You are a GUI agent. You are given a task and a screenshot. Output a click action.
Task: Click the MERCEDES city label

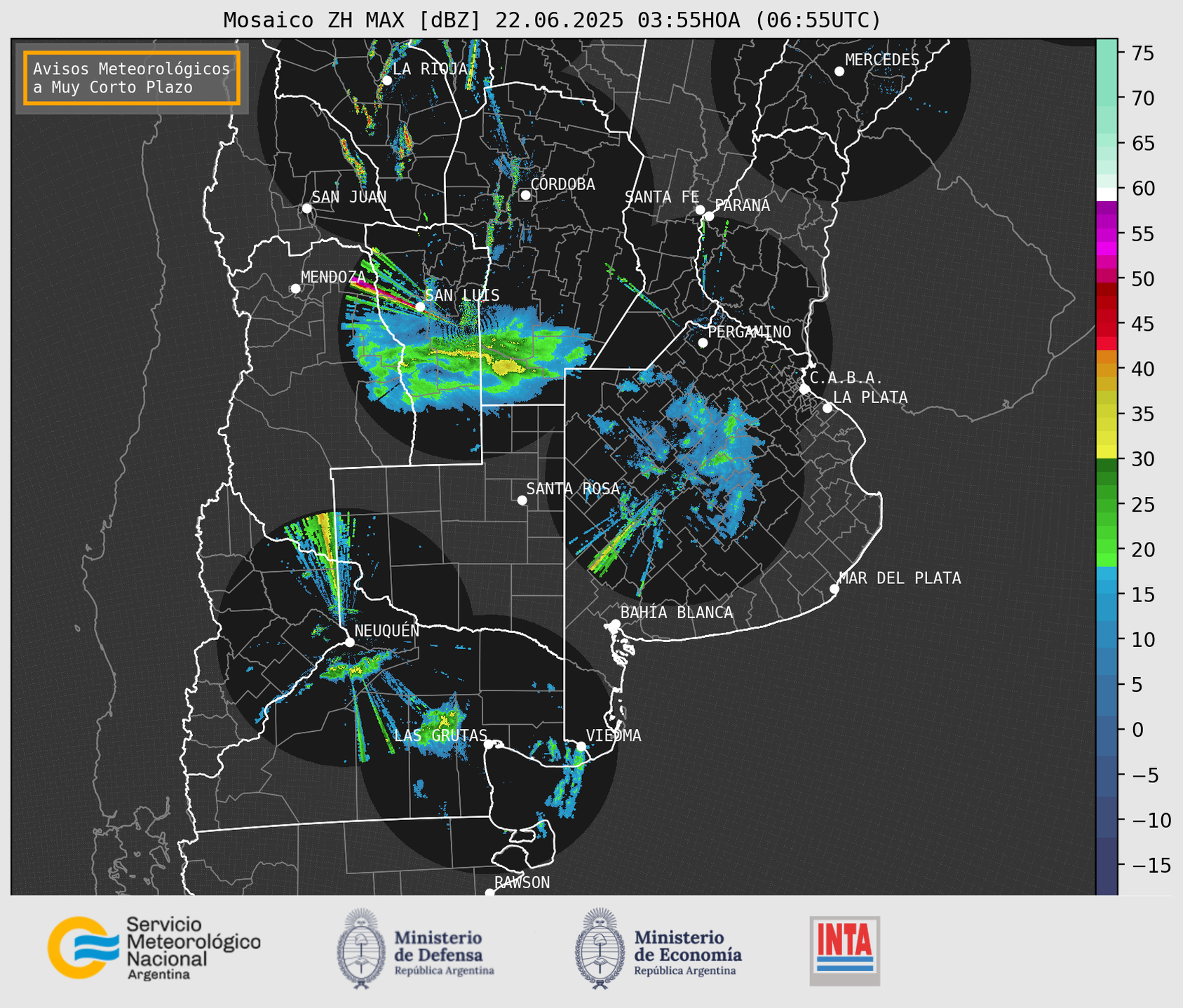882,60
